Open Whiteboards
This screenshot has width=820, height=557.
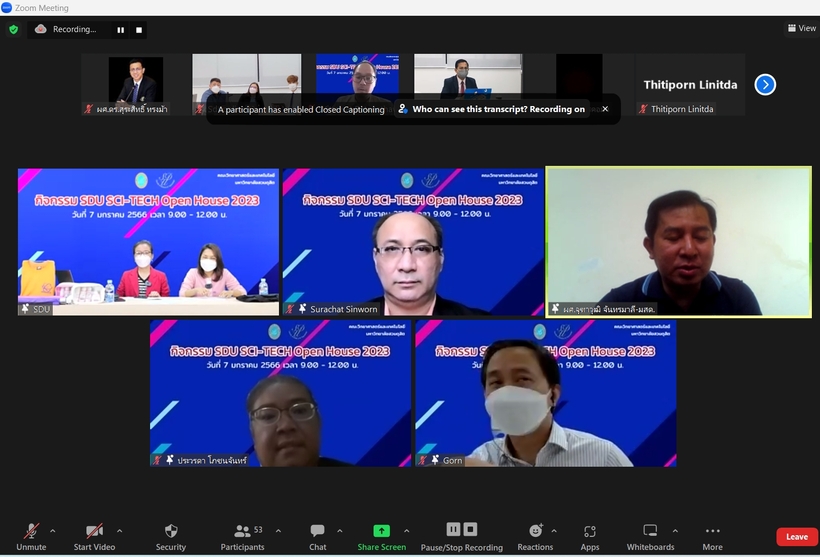tap(651, 537)
